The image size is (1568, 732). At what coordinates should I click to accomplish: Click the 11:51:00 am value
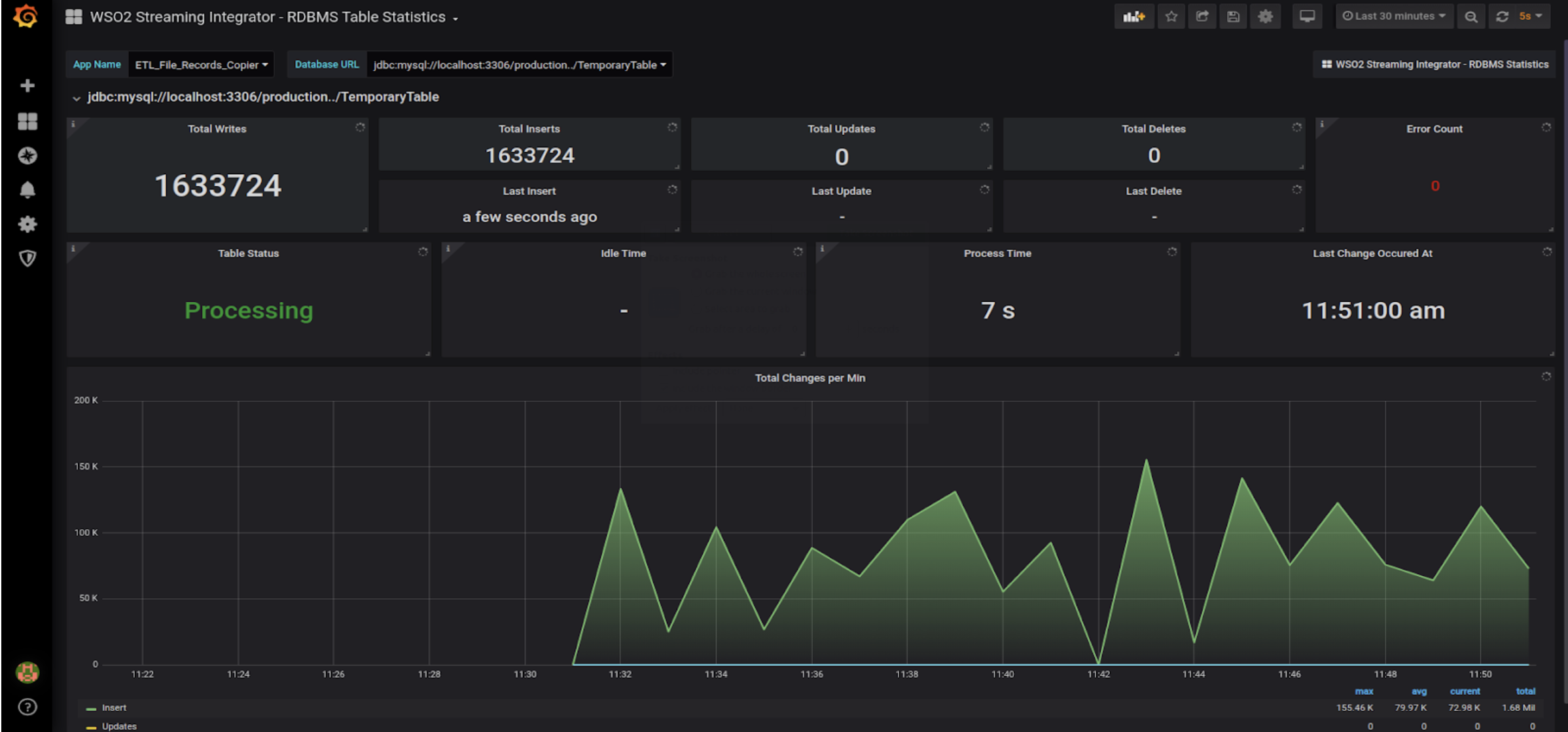(1373, 310)
